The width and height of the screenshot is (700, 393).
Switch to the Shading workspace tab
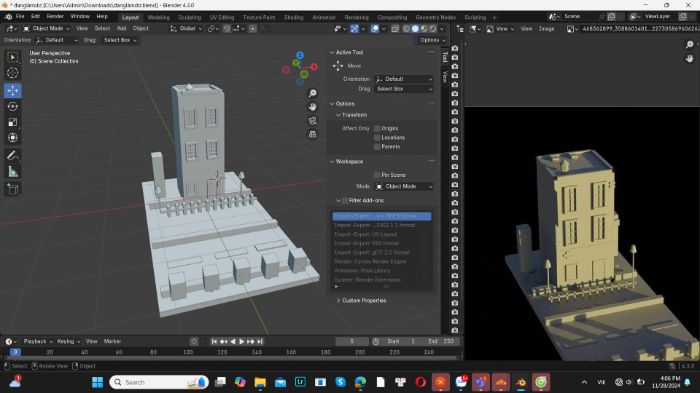tap(294, 17)
